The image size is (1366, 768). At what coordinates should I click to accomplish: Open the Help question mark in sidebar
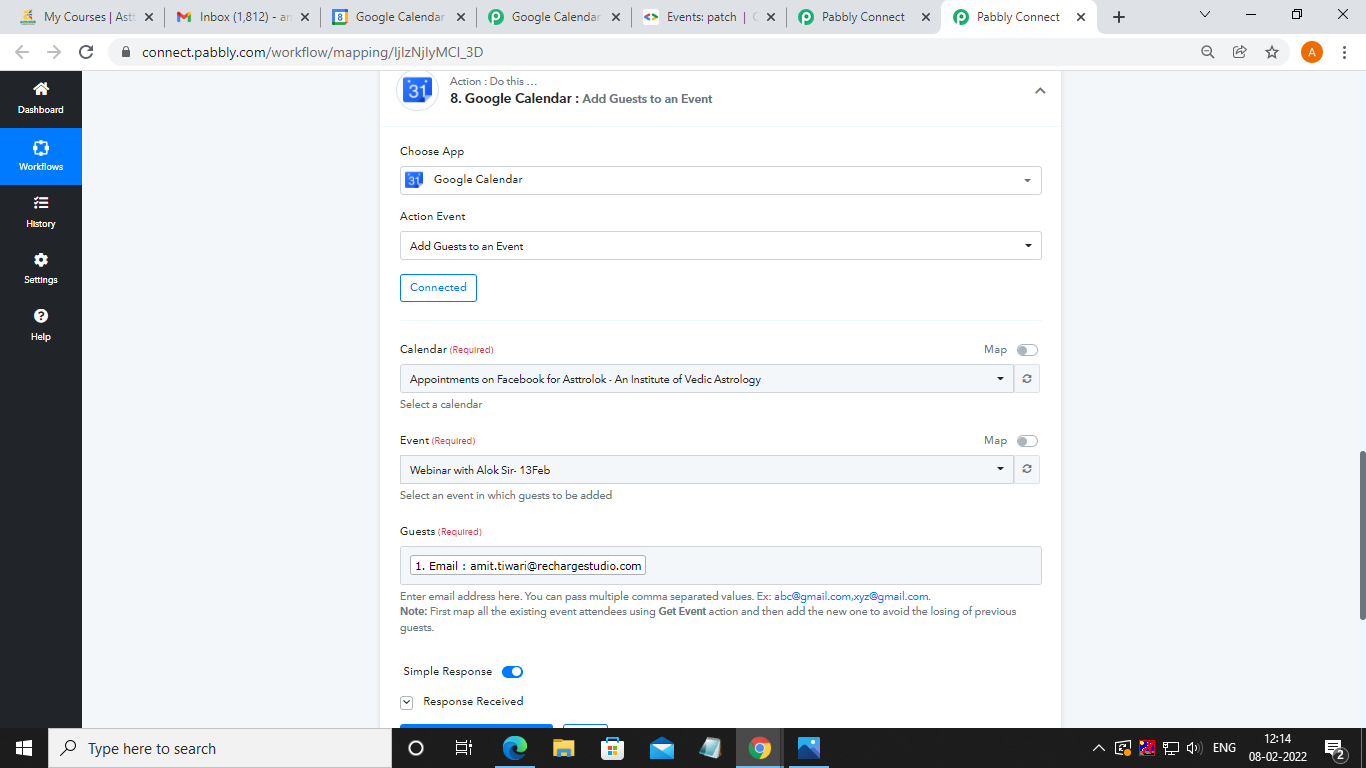pos(41,316)
